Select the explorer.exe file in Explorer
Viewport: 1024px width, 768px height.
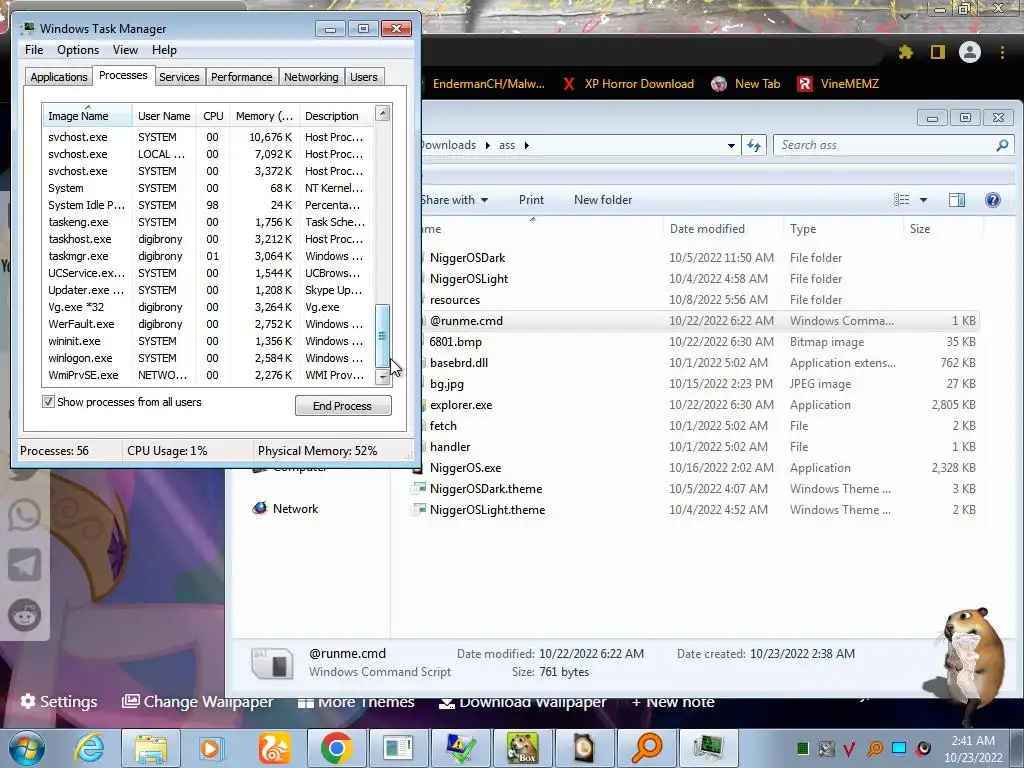(x=461, y=405)
